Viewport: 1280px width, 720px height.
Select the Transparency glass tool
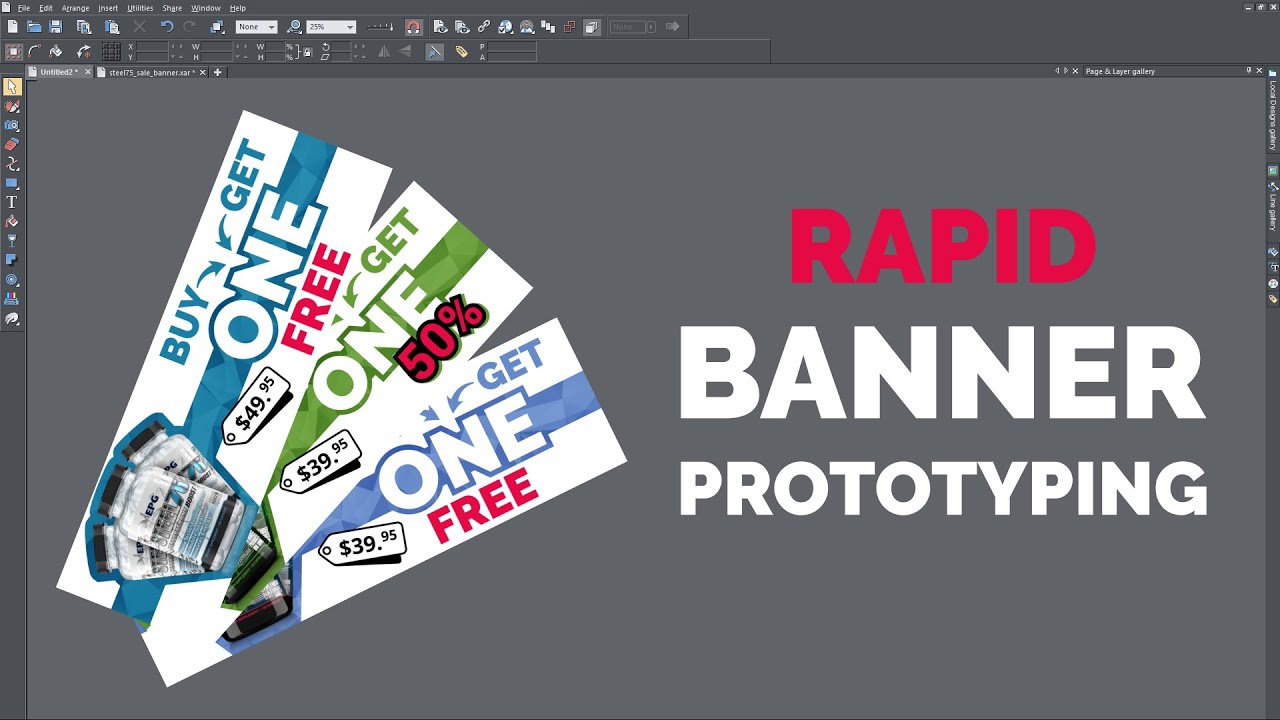[x=12, y=241]
